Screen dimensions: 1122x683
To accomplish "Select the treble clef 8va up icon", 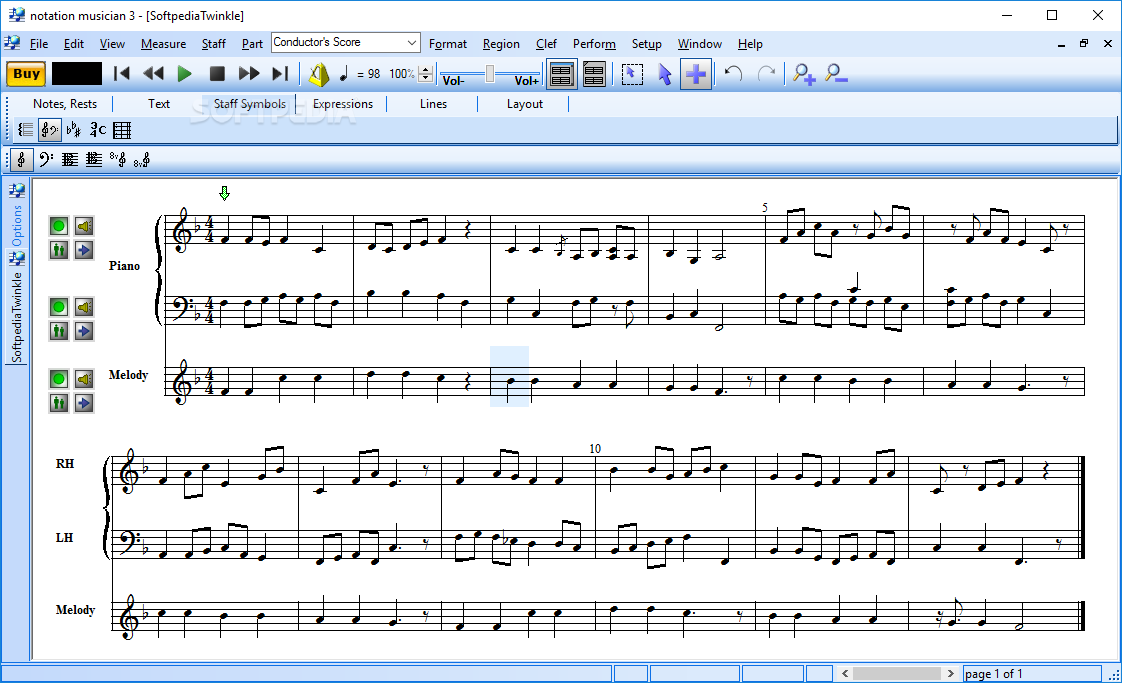I will coord(118,160).
